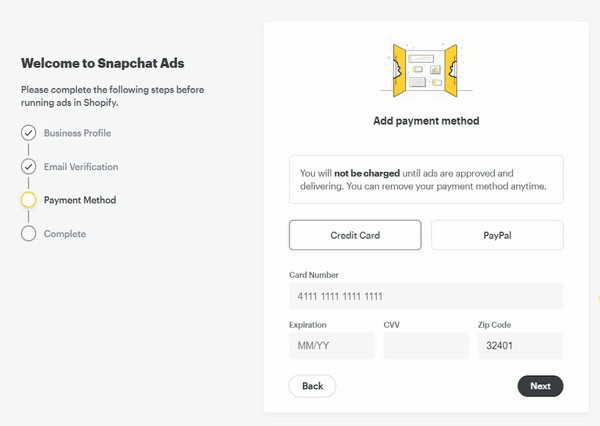Click the CVV input field

tap(426, 346)
